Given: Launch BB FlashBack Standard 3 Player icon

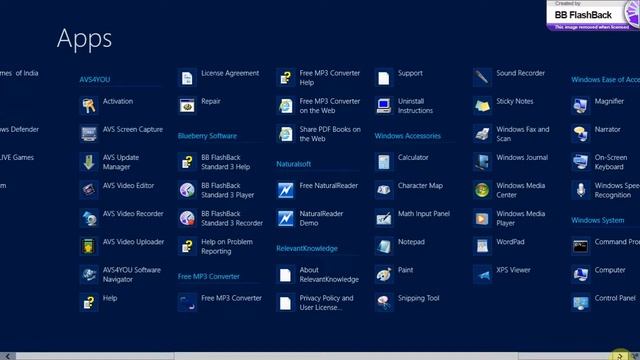Looking at the screenshot, I should pos(187,190).
